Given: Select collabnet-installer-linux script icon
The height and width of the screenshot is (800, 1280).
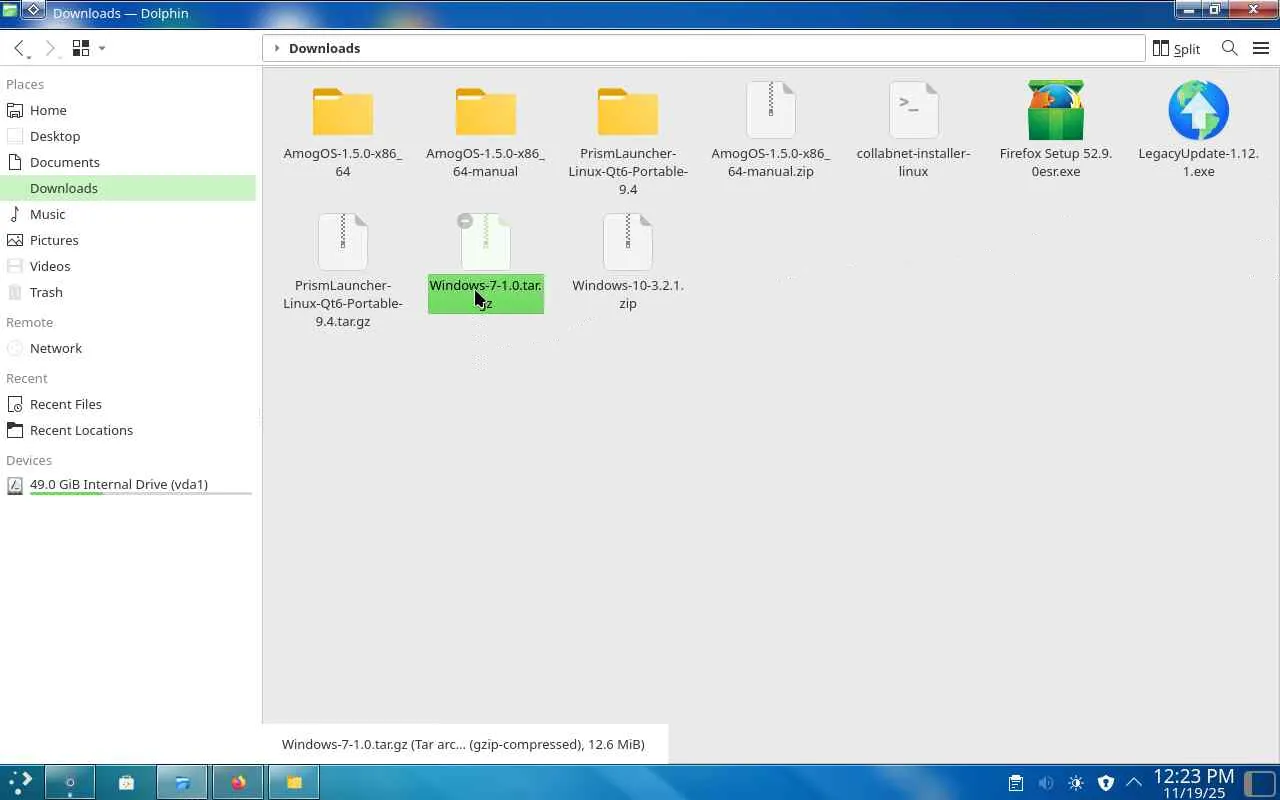Looking at the screenshot, I should (913, 110).
